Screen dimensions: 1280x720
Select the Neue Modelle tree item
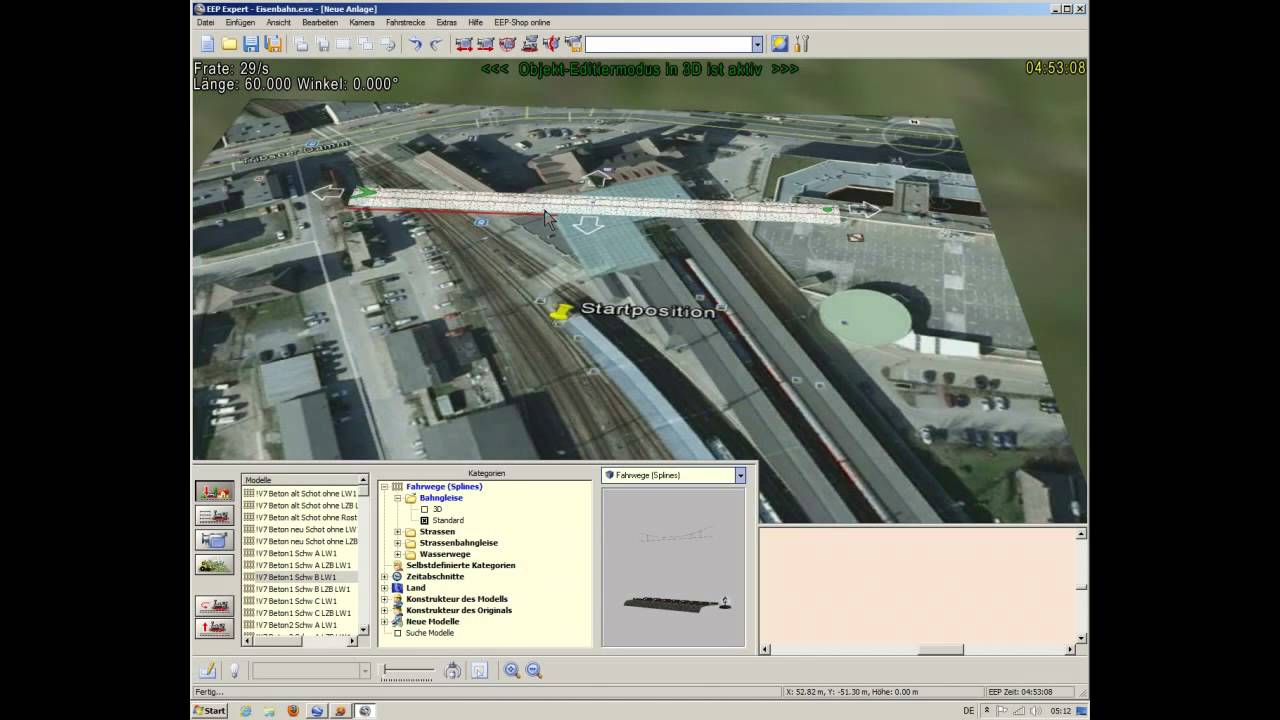pos(432,622)
